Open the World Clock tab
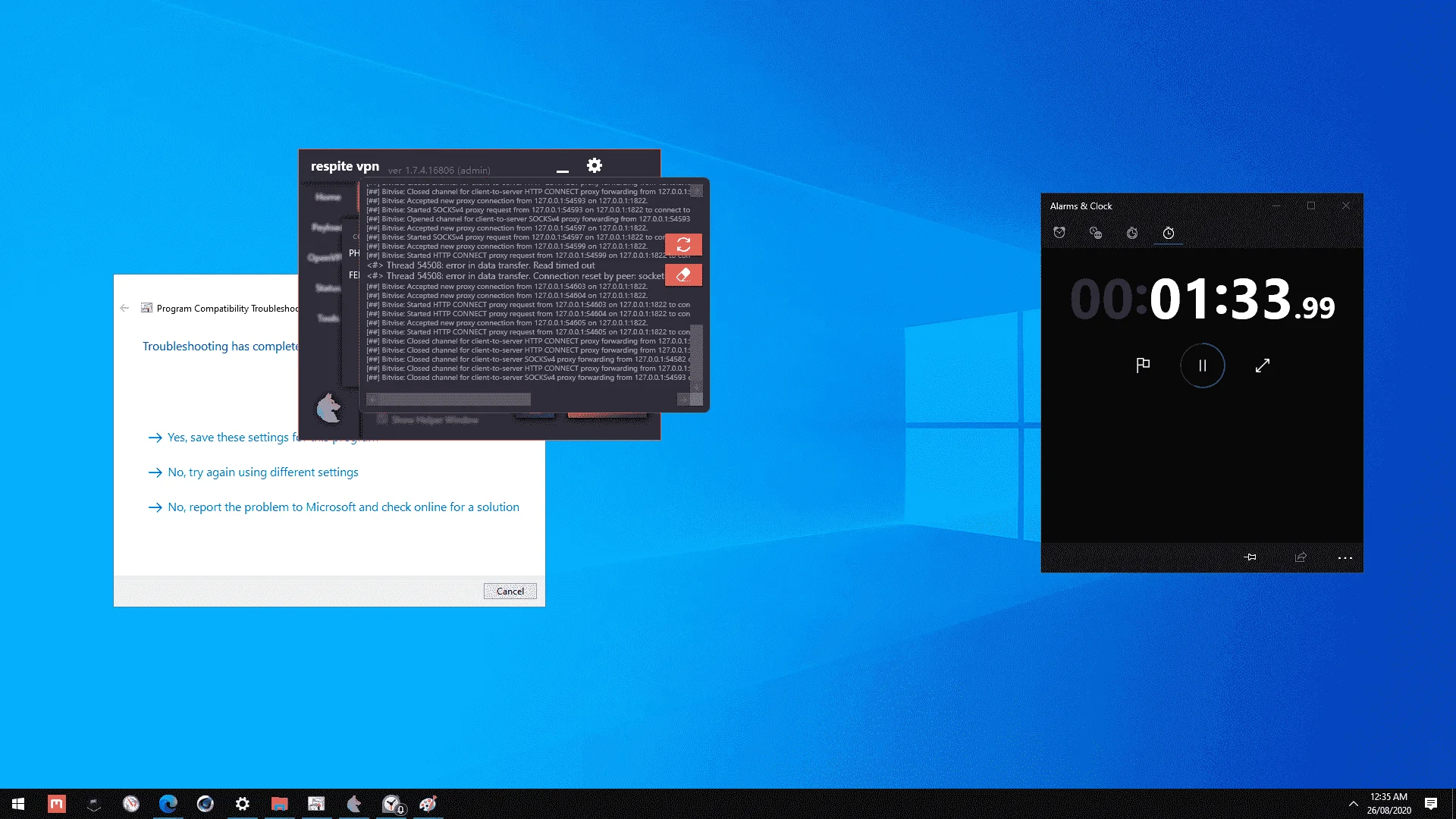 [1096, 233]
